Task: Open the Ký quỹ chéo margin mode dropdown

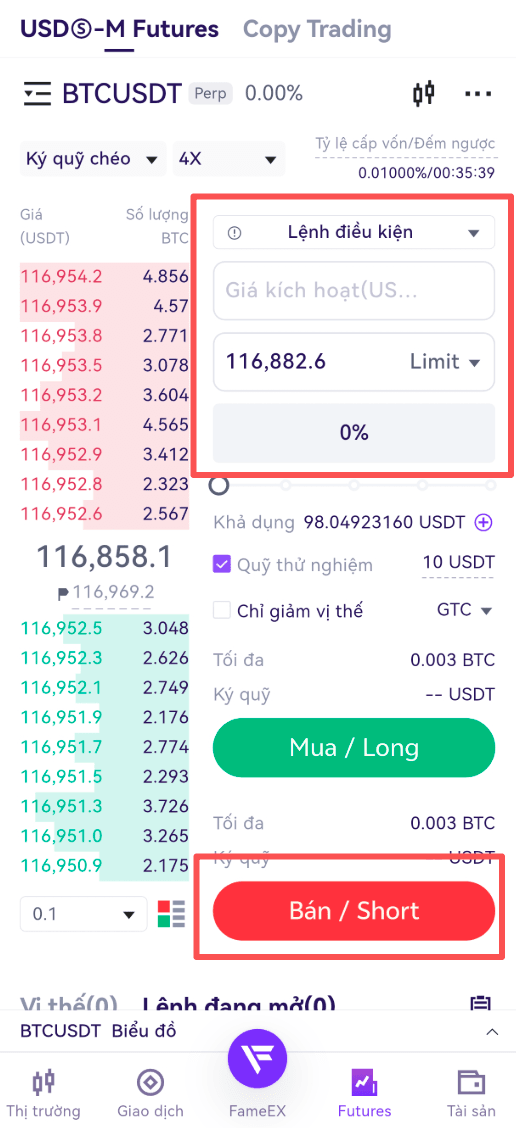Action: (x=93, y=159)
